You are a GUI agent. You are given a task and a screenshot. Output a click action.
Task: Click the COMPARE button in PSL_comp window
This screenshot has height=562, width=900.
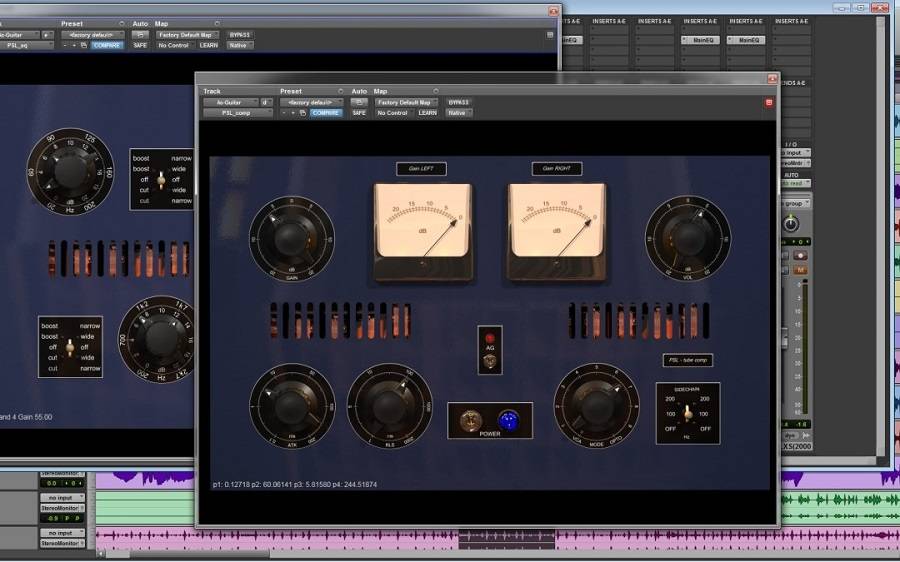tap(326, 113)
